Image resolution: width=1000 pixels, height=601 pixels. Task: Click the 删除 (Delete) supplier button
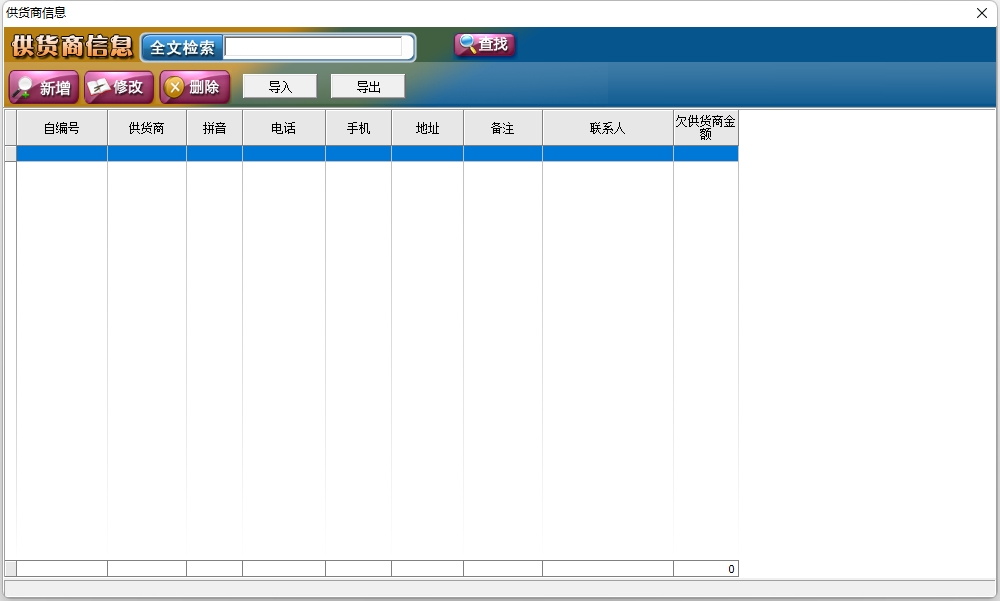pos(194,87)
